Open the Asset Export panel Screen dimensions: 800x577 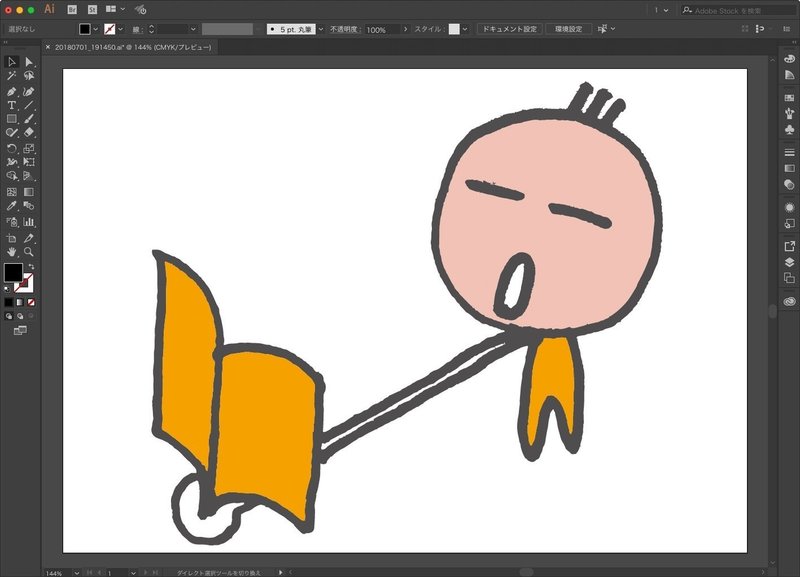point(789,246)
